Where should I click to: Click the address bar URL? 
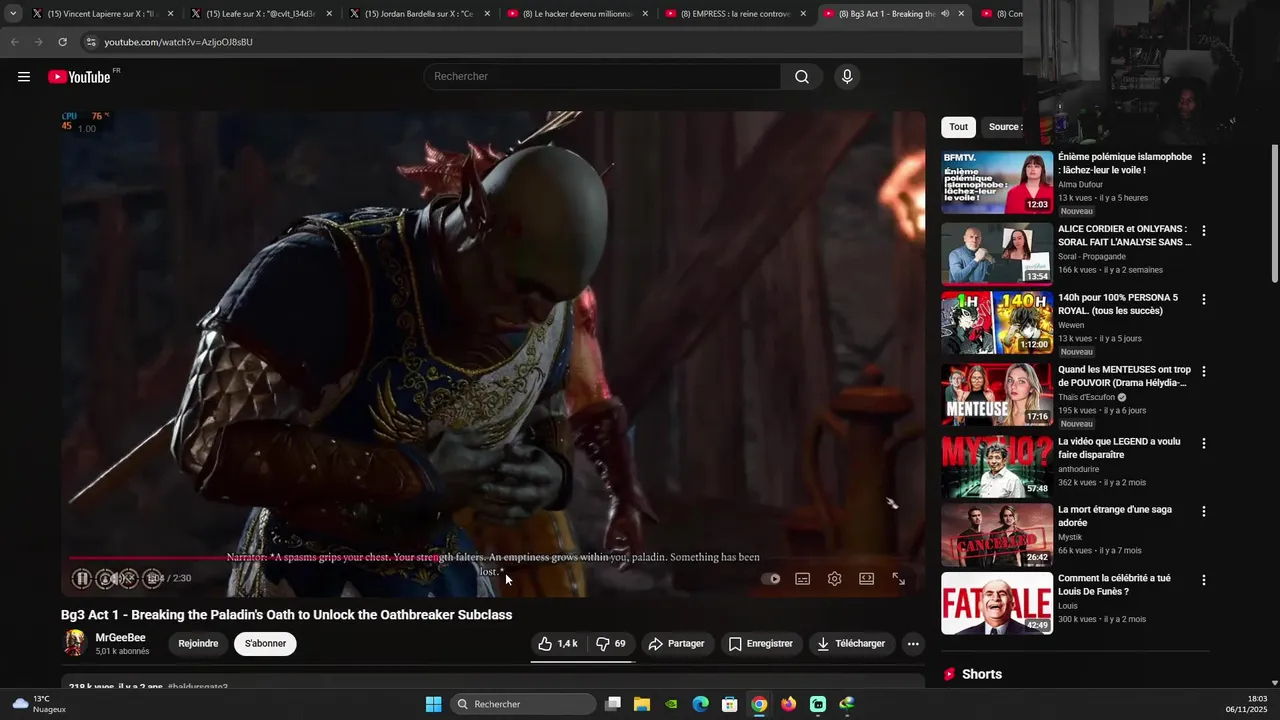[178, 42]
